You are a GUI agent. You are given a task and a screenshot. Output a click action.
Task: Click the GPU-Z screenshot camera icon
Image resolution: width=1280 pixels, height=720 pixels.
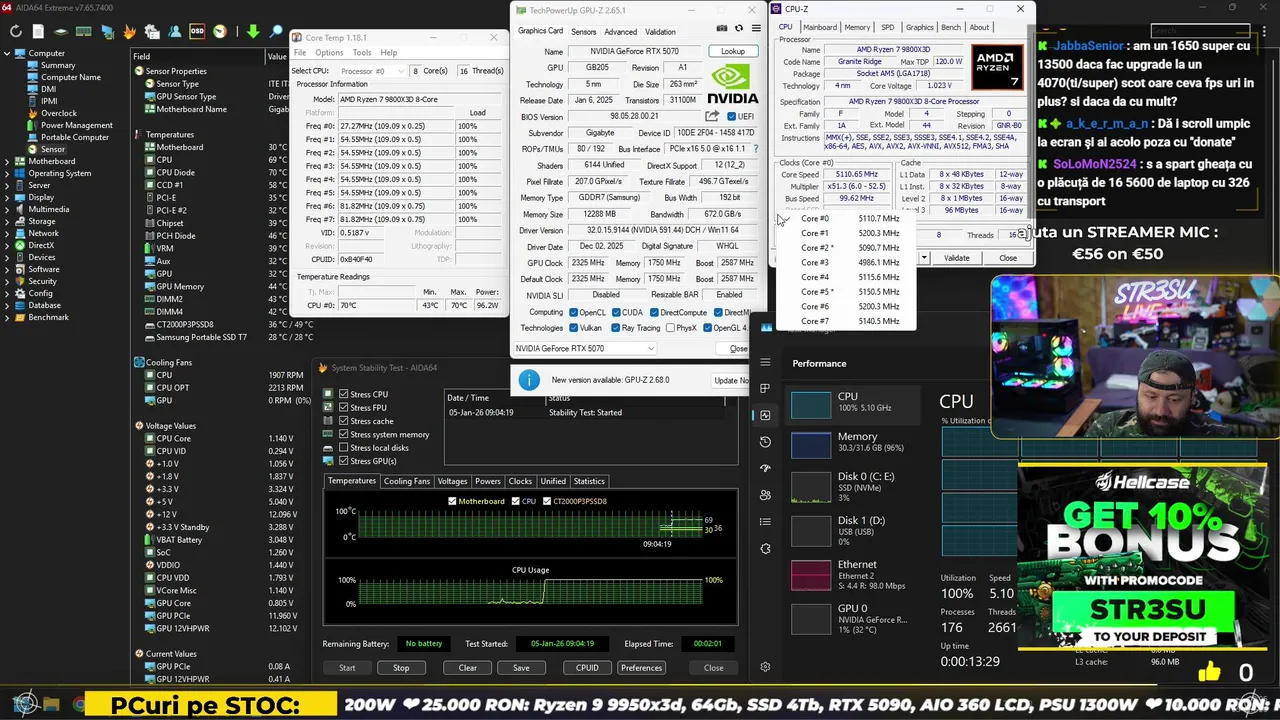pyautogui.click(x=722, y=28)
